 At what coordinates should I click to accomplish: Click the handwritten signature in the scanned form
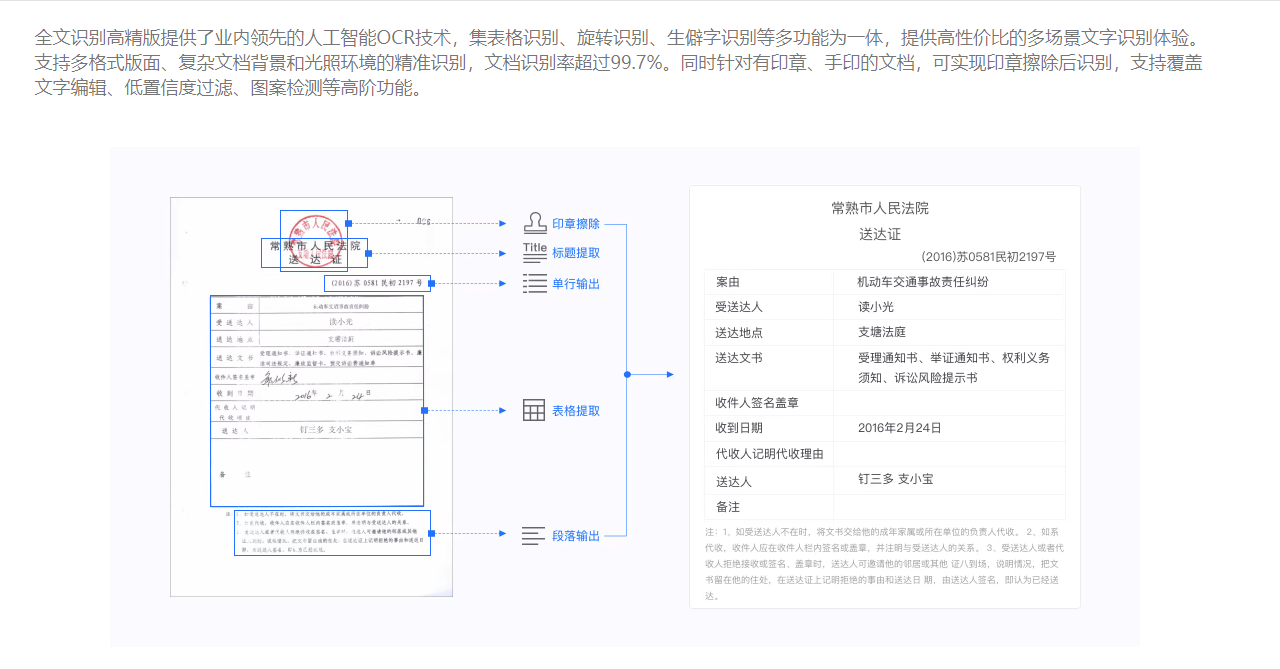coord(279,378)
